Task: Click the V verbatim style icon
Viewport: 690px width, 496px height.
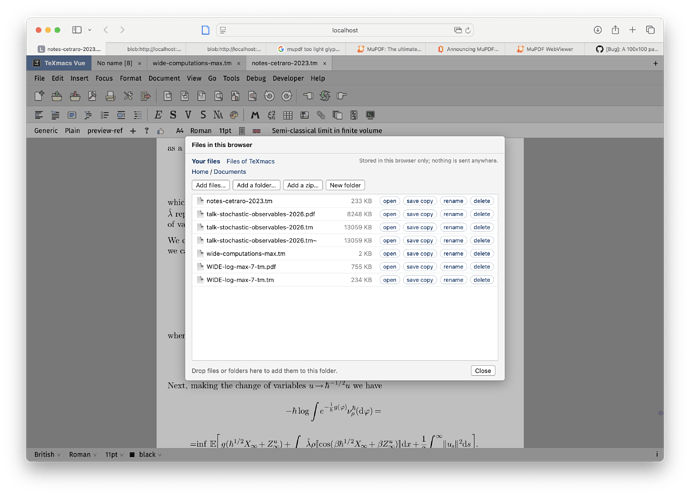Action: coord(188,115)
